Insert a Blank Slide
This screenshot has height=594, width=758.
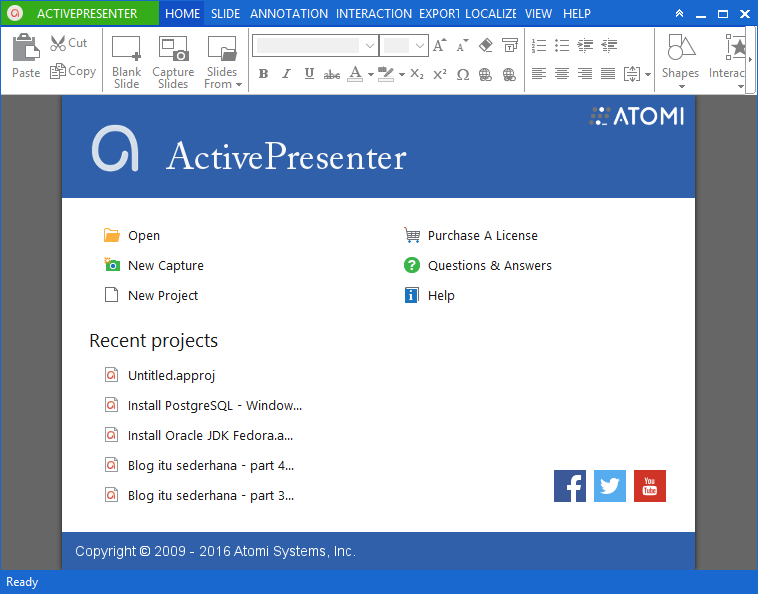(126, 61)
